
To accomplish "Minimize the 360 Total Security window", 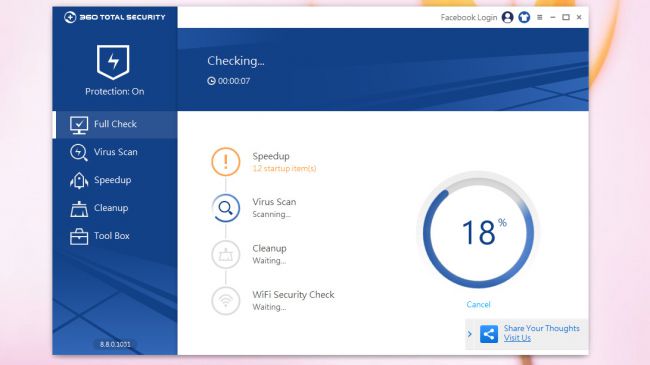I will pos(553,17).
